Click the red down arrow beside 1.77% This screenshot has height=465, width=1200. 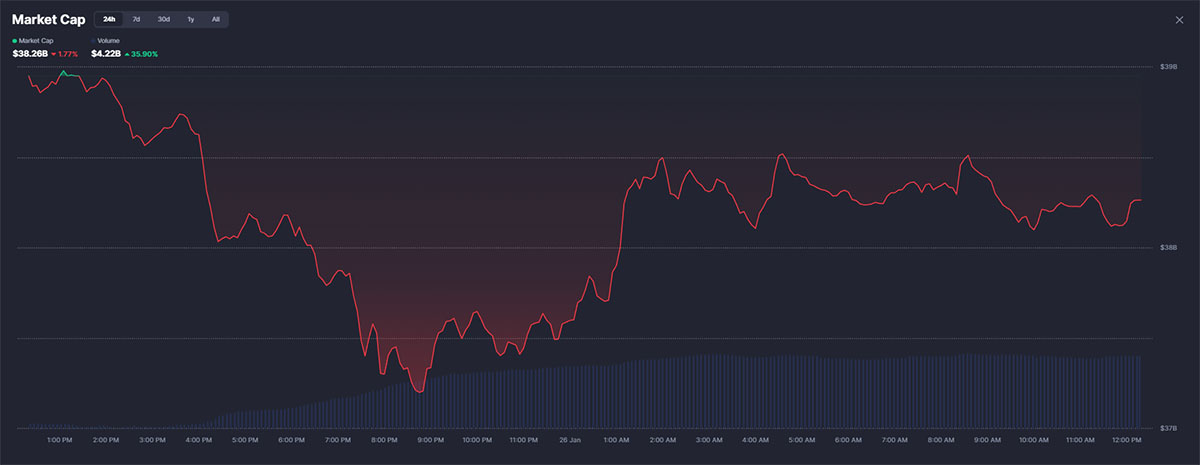[53, 54]
